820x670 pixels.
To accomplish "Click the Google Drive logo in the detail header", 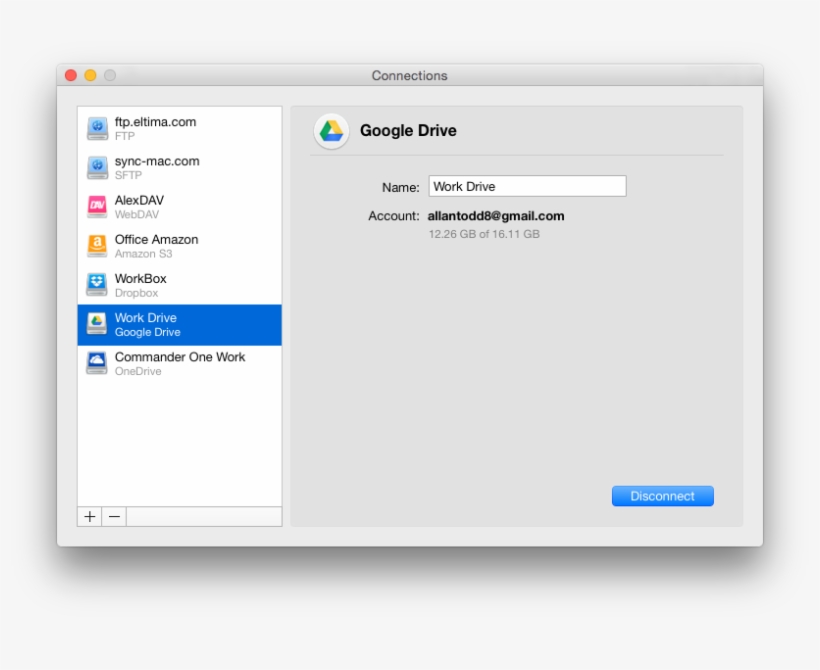I will click(x=330, y=129).
